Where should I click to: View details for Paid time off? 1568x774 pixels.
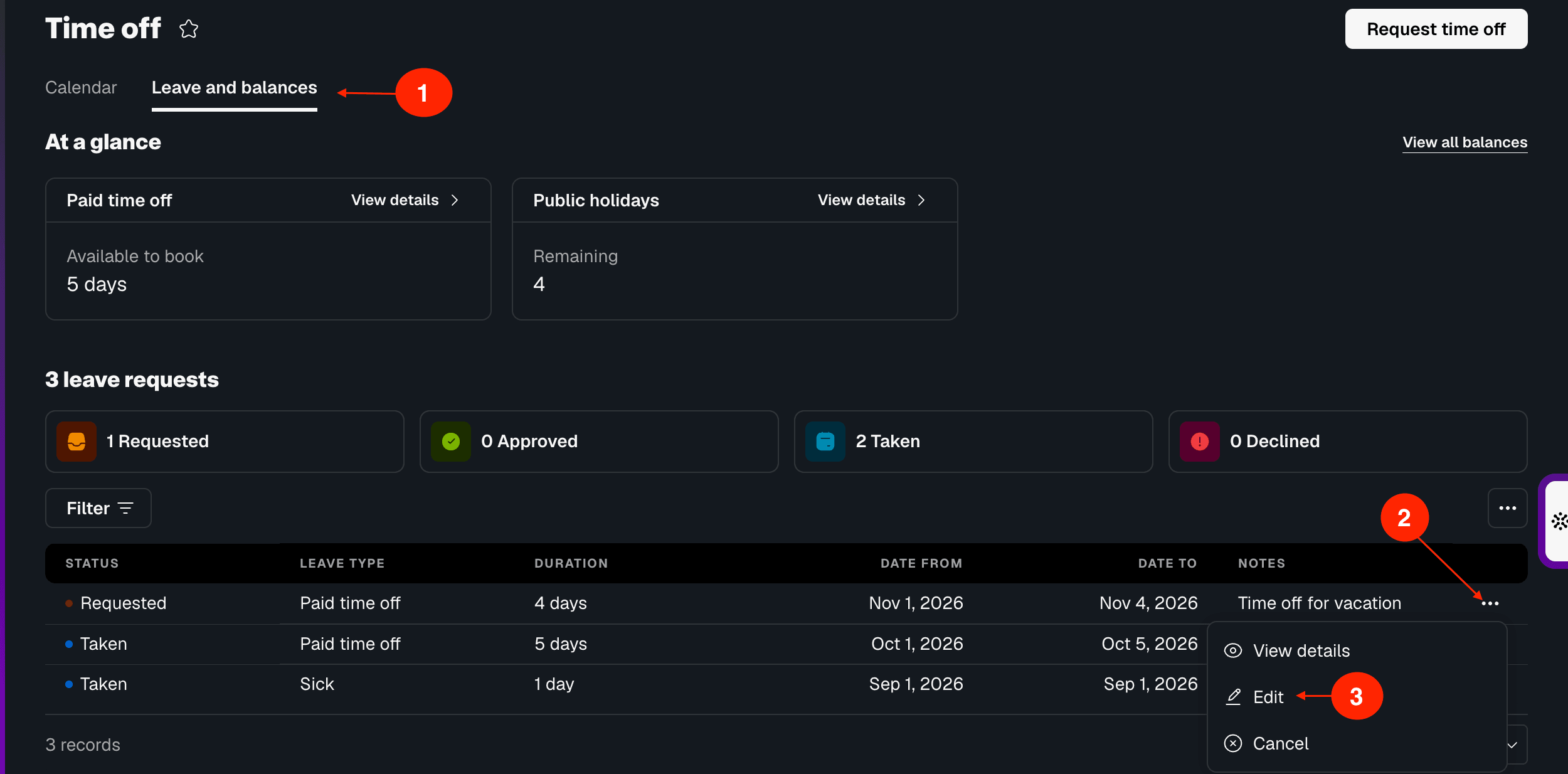(395, 200)
